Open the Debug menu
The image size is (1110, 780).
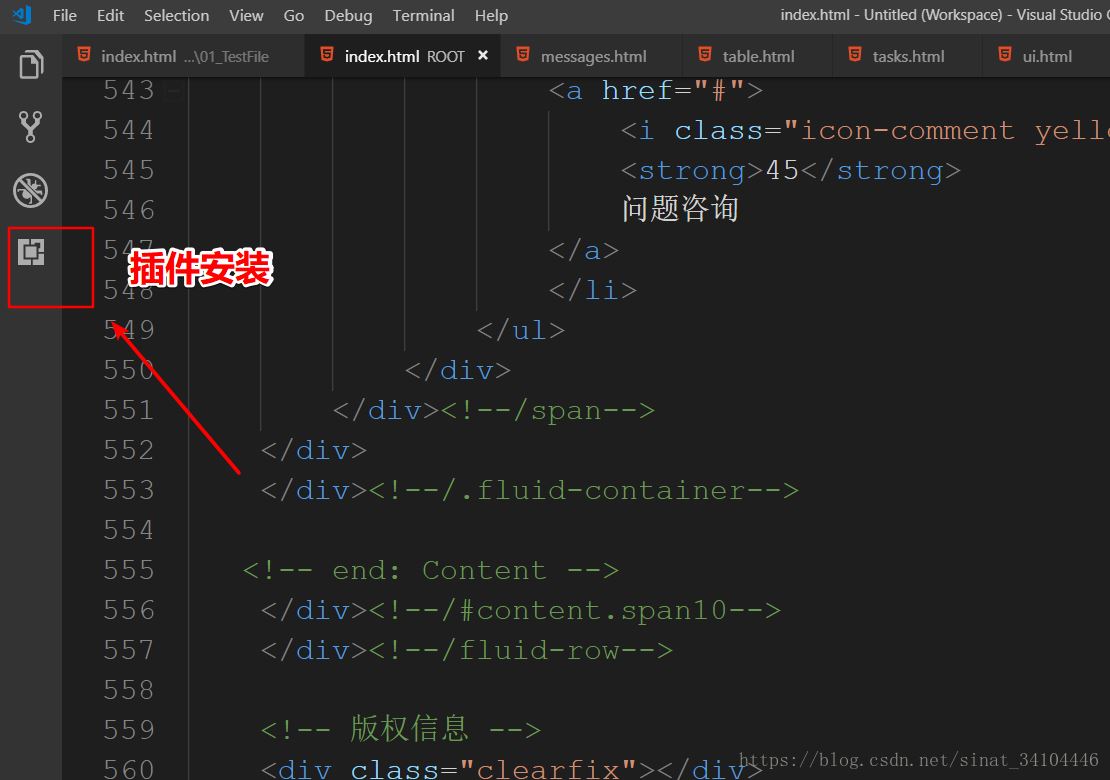(x=348, y=15)
